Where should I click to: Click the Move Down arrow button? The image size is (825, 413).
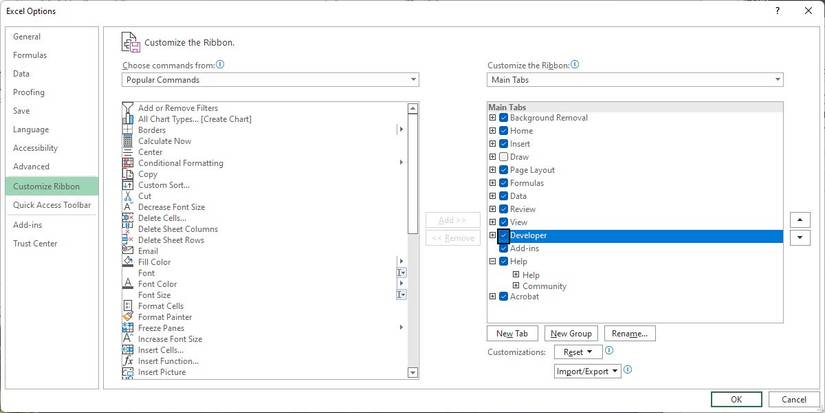(x=800, y=237)
